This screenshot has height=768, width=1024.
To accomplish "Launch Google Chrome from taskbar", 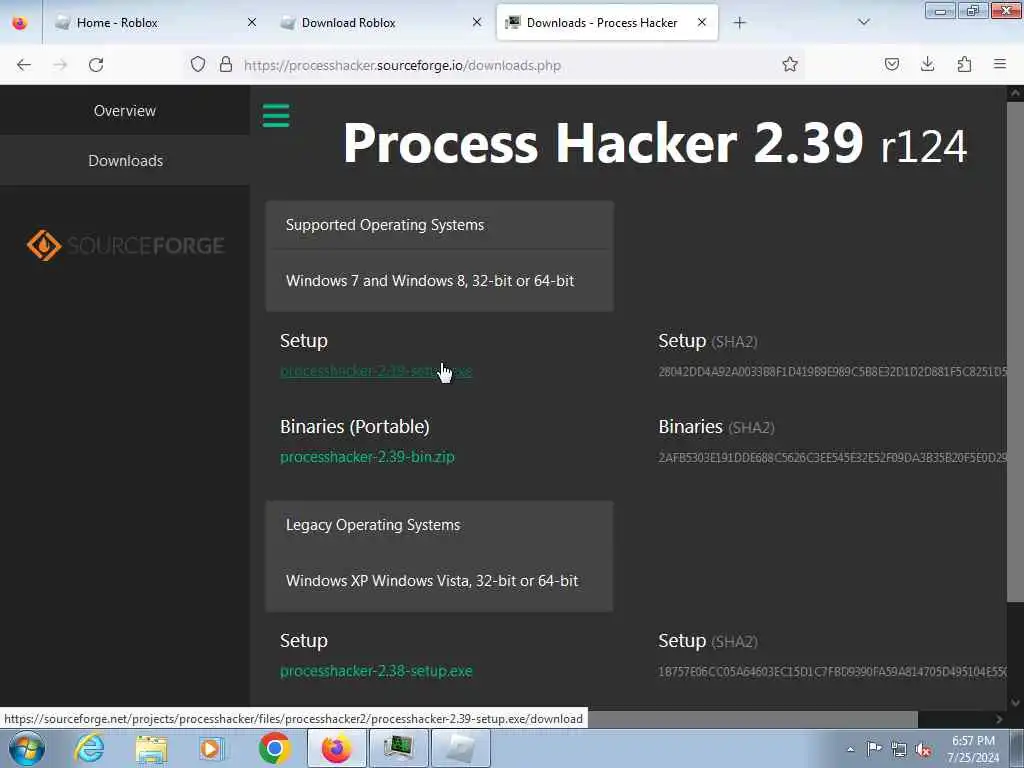I will pos(274,748).
